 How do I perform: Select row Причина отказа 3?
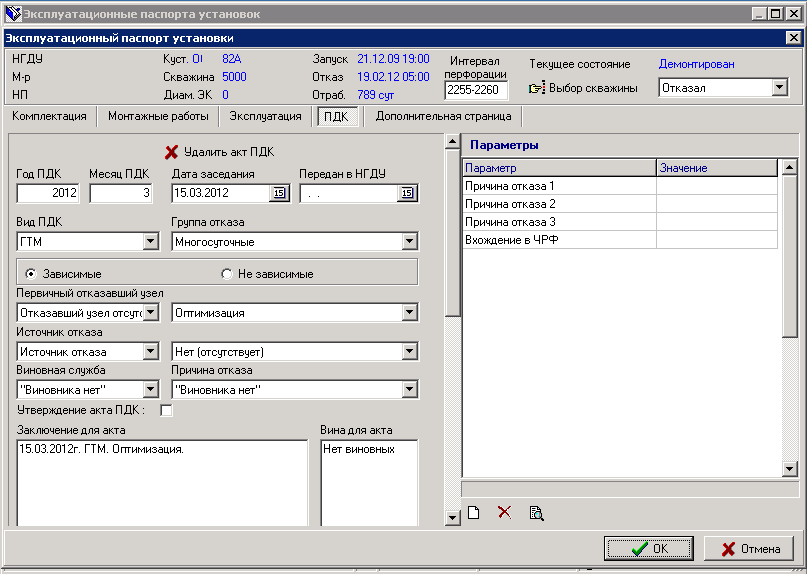click(620, 222)
